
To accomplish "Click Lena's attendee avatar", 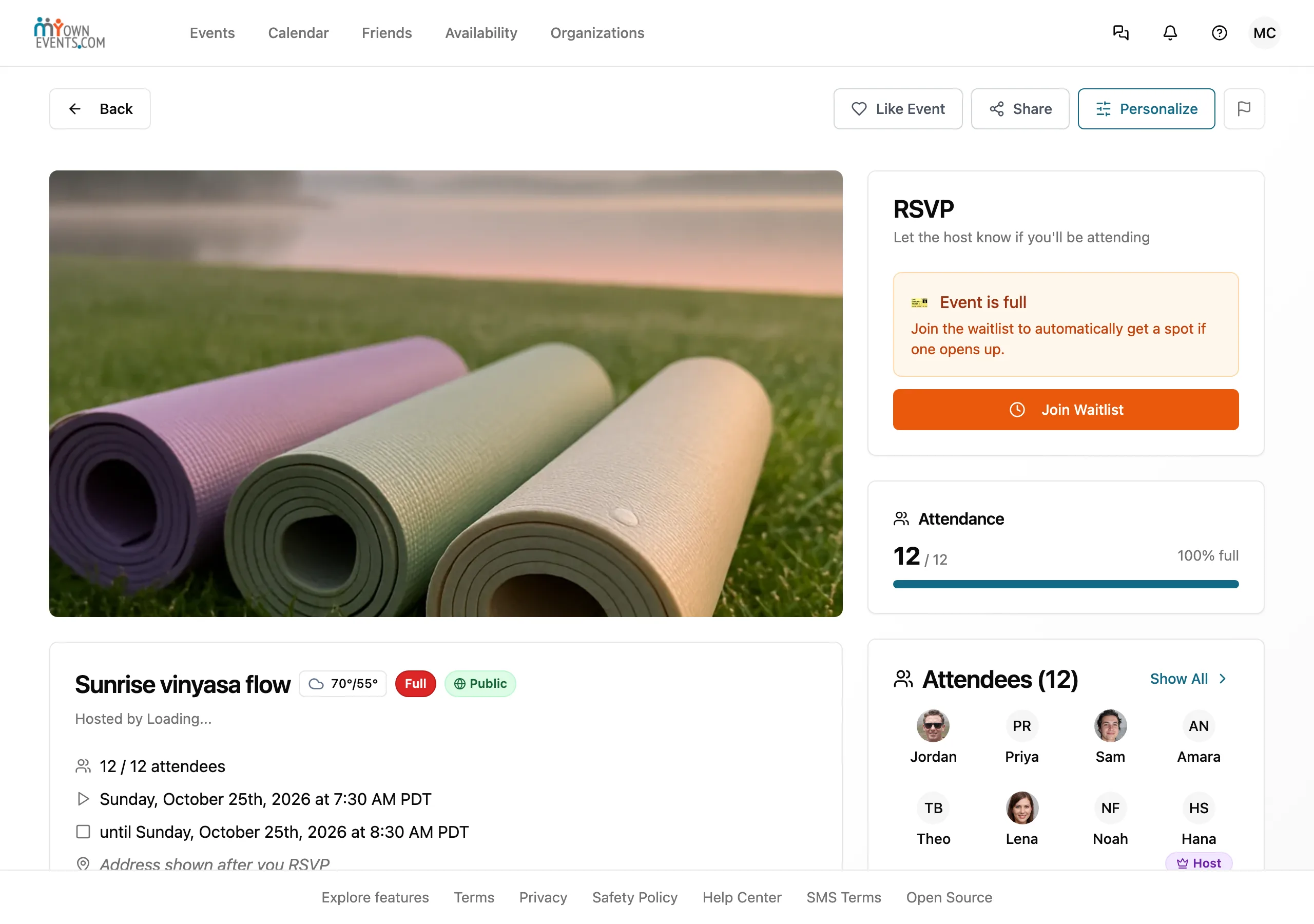I will click(1021, 807).
